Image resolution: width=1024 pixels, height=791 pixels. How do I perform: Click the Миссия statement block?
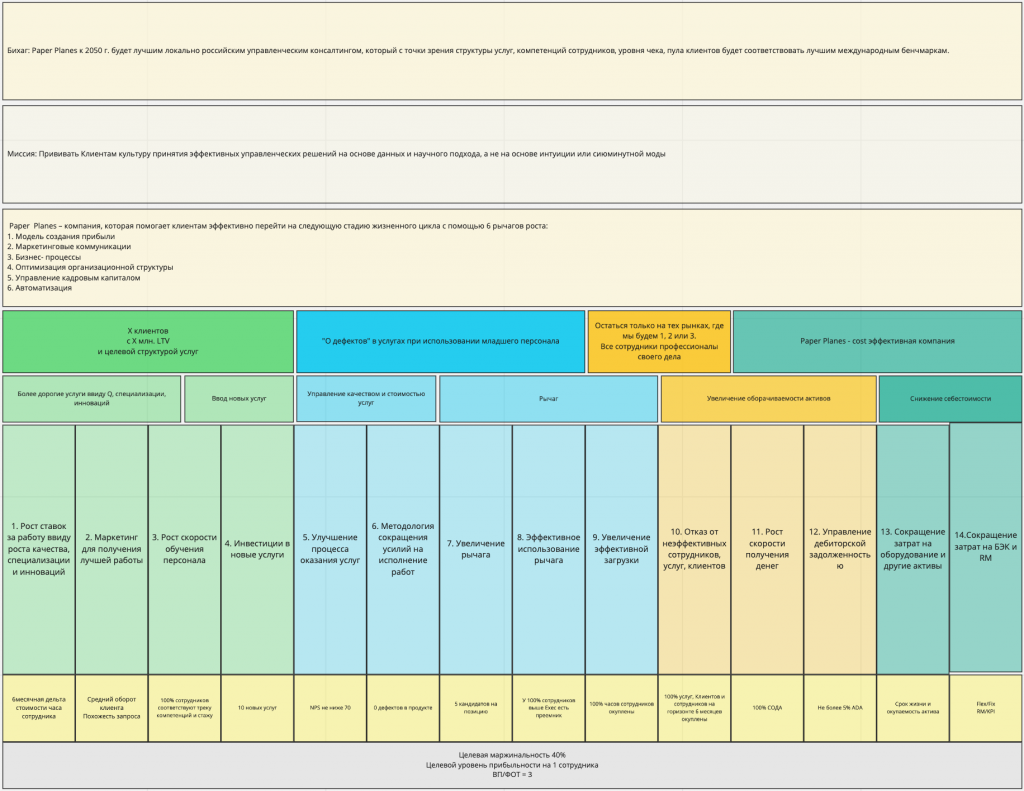(512, 154)
